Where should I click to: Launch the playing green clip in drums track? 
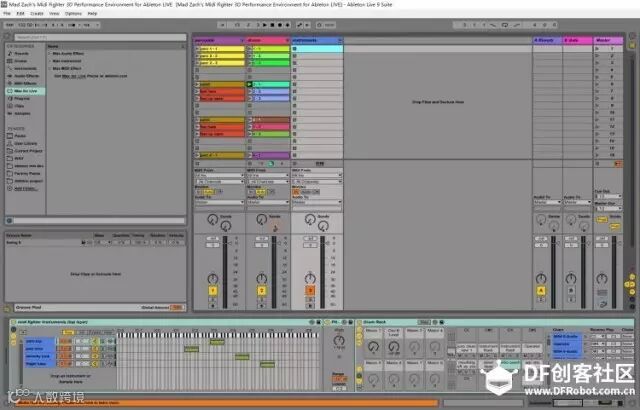coord(249,84)
